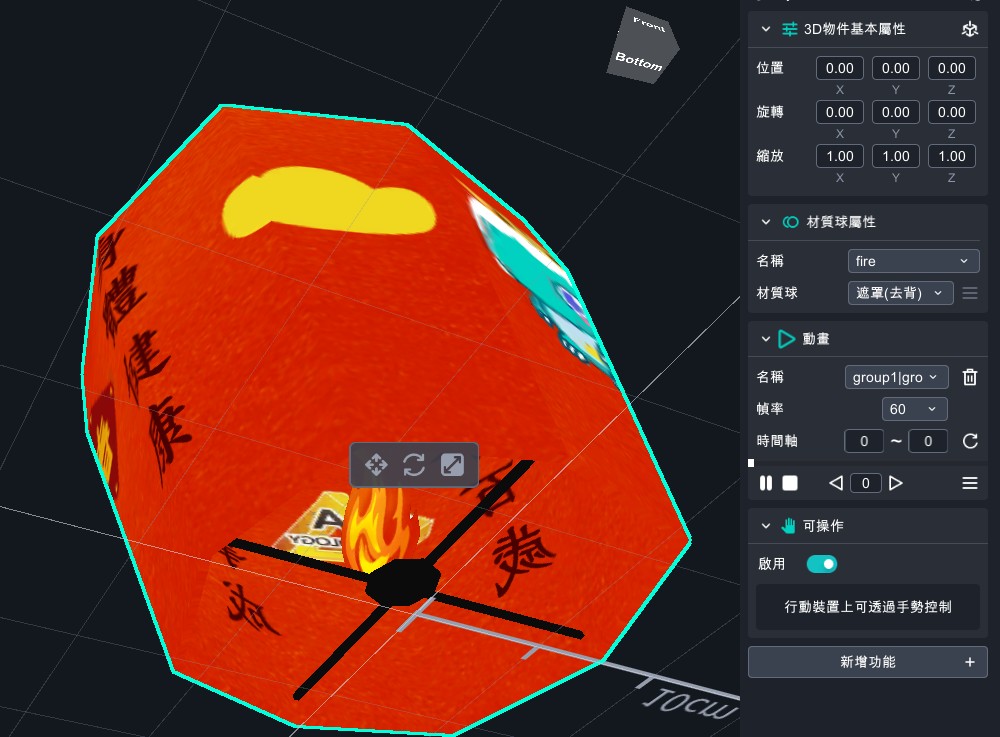This screenshot has height=737, width=1000.
Task: Open the material sphere list menu icon
Action: (969, 293)
